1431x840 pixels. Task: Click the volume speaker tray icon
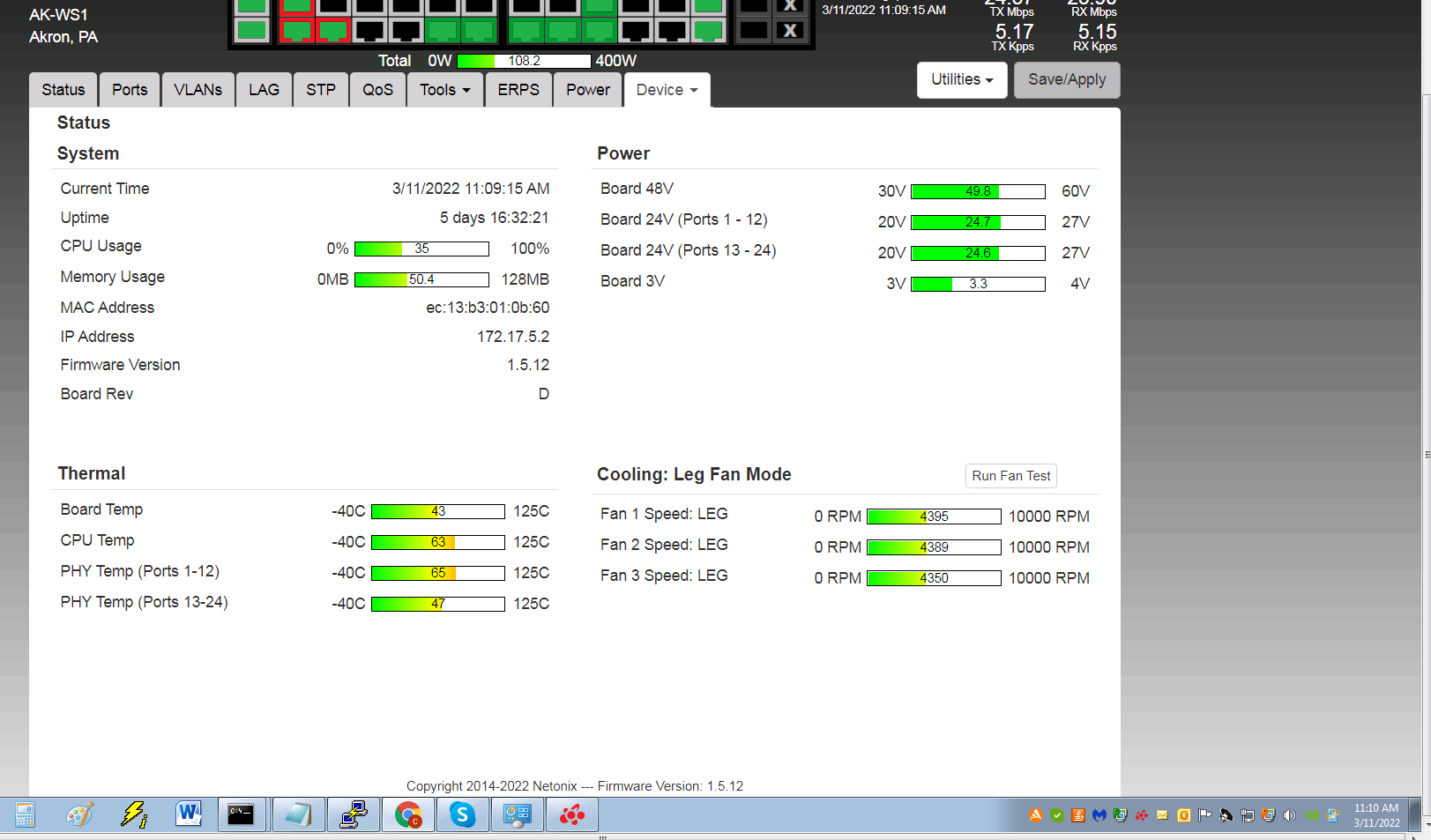1289,815
